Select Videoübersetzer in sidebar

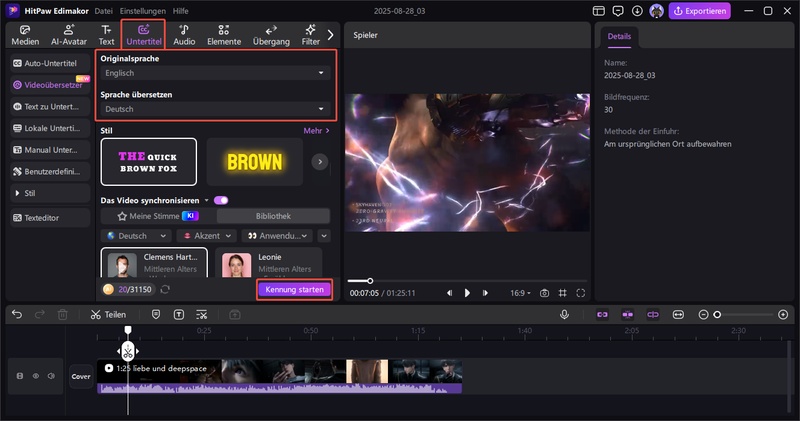pyautogui.click(x=50, y=85)
